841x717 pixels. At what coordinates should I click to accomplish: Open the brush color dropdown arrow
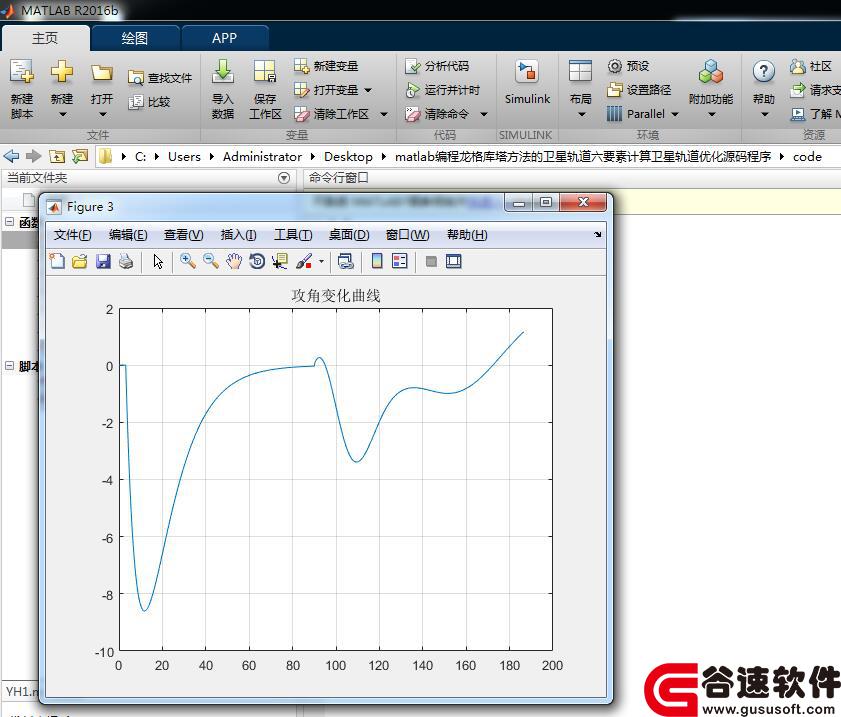[x=321, y=261]
